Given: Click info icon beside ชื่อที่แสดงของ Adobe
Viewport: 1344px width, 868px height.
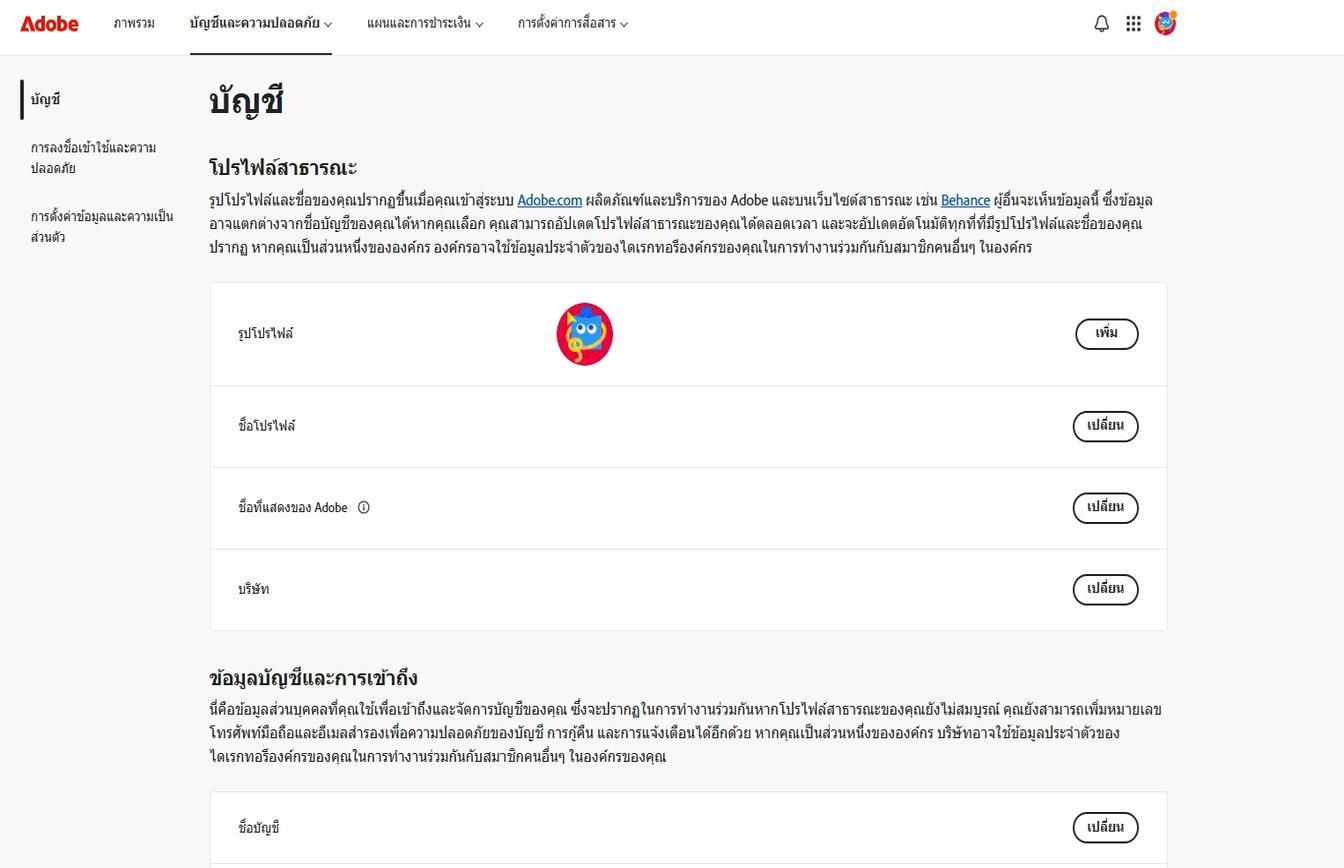Looking at the screenshot, I should click(364, 508).
